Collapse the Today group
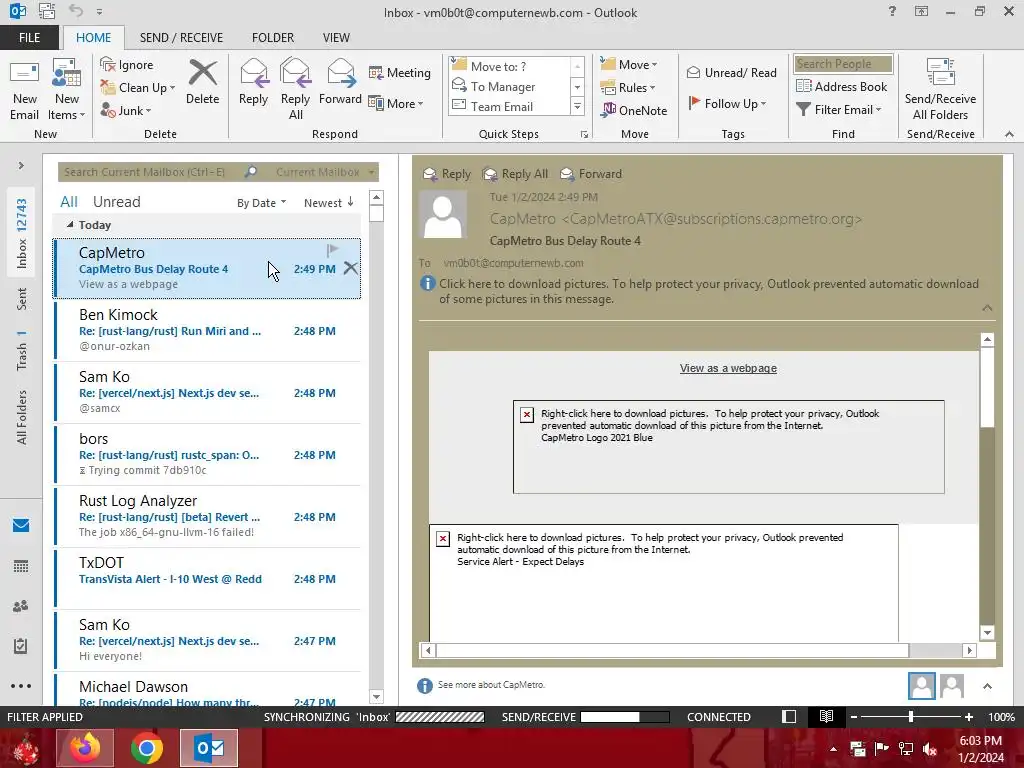Screen dimensions: 1024x768 click(70, 225)
